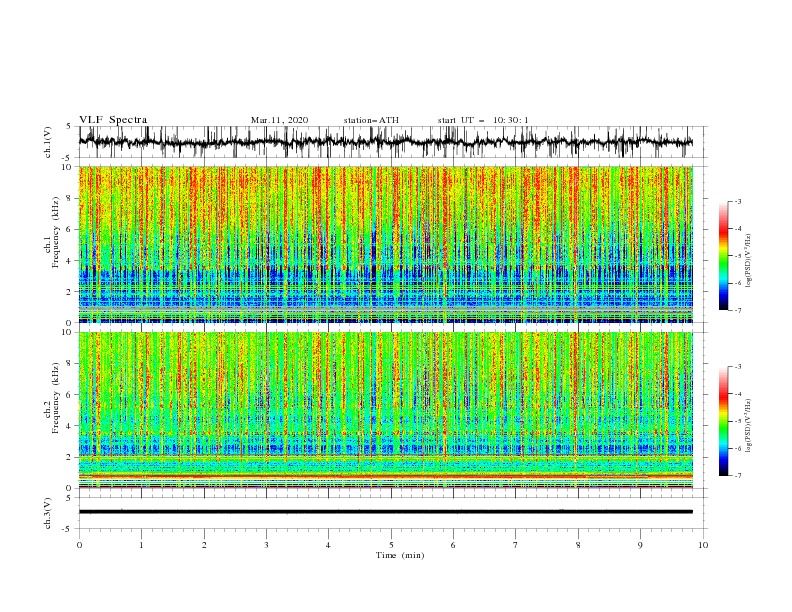Click time-axis tick label "10"
This screenshot has width=792, height=612.
click(x=703, y=545)
